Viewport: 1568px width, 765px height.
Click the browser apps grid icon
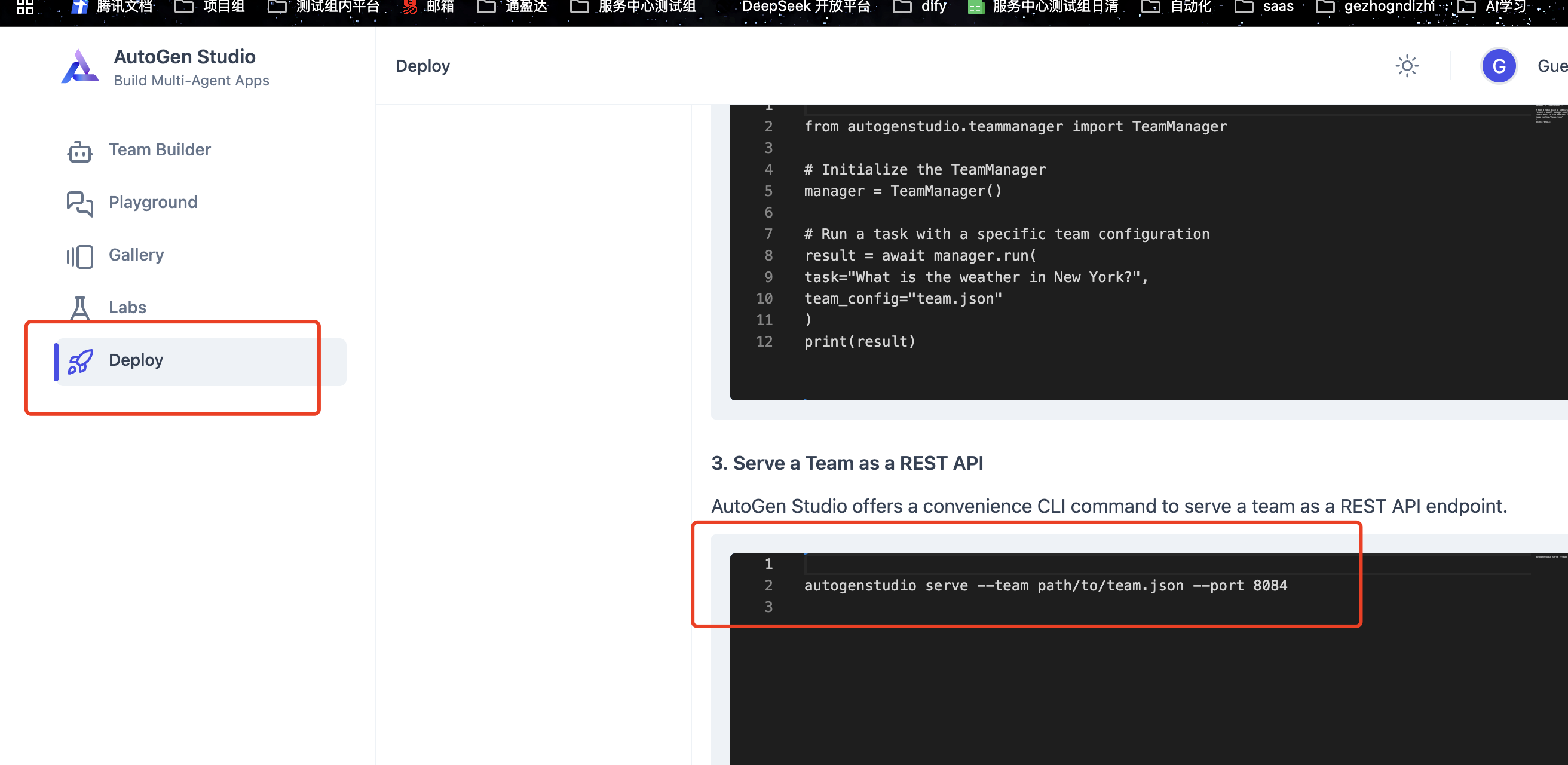(x=25, y=7)
